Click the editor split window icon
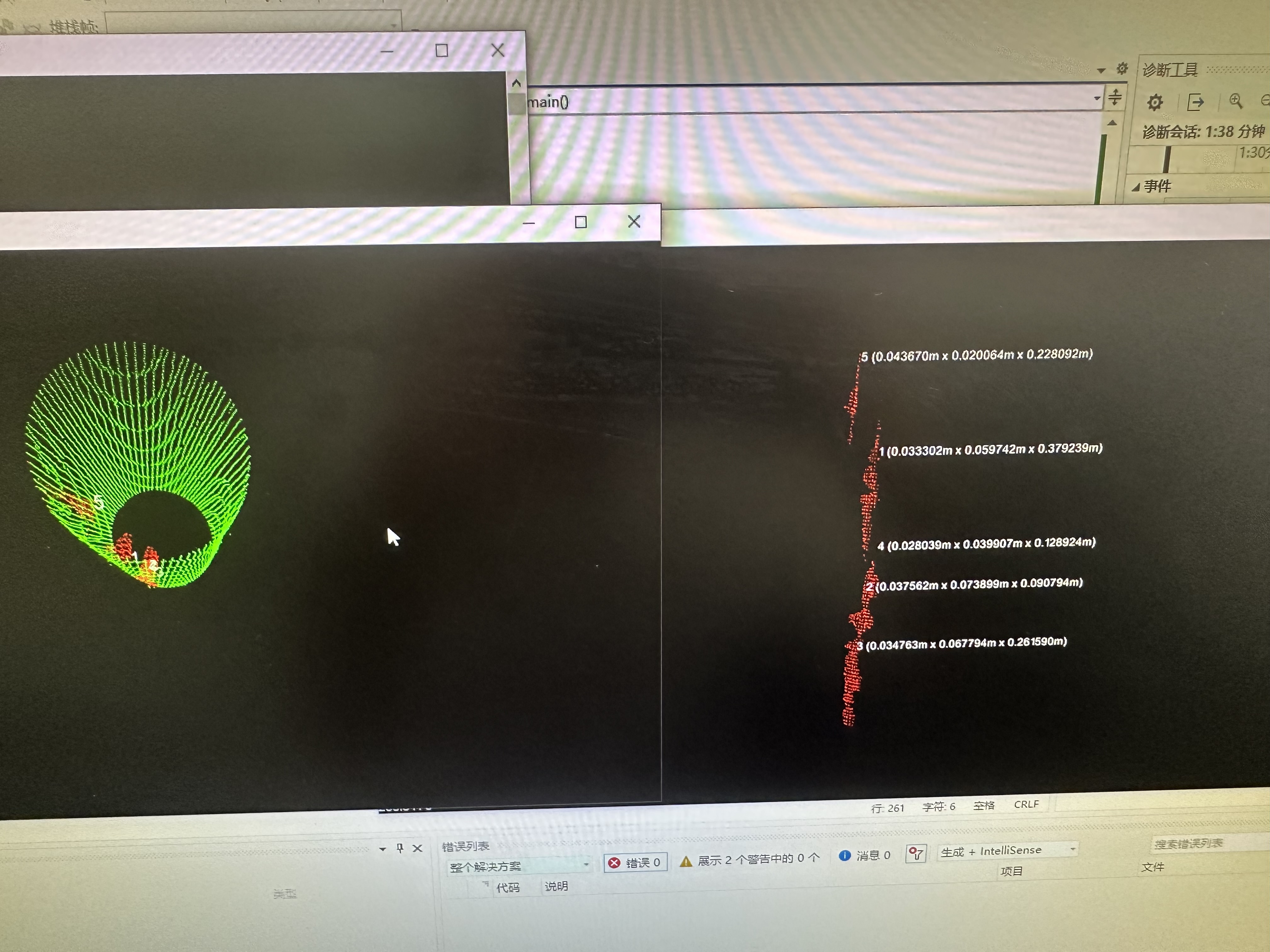 tap(1114, 97)
